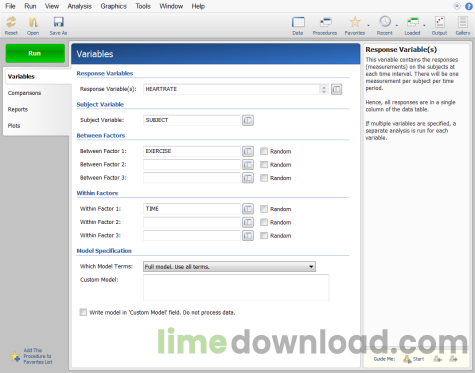Viewport: 475px width, 373px height.
Task: Click the Guide Me Start icon
Action: [x=413, y=359]
